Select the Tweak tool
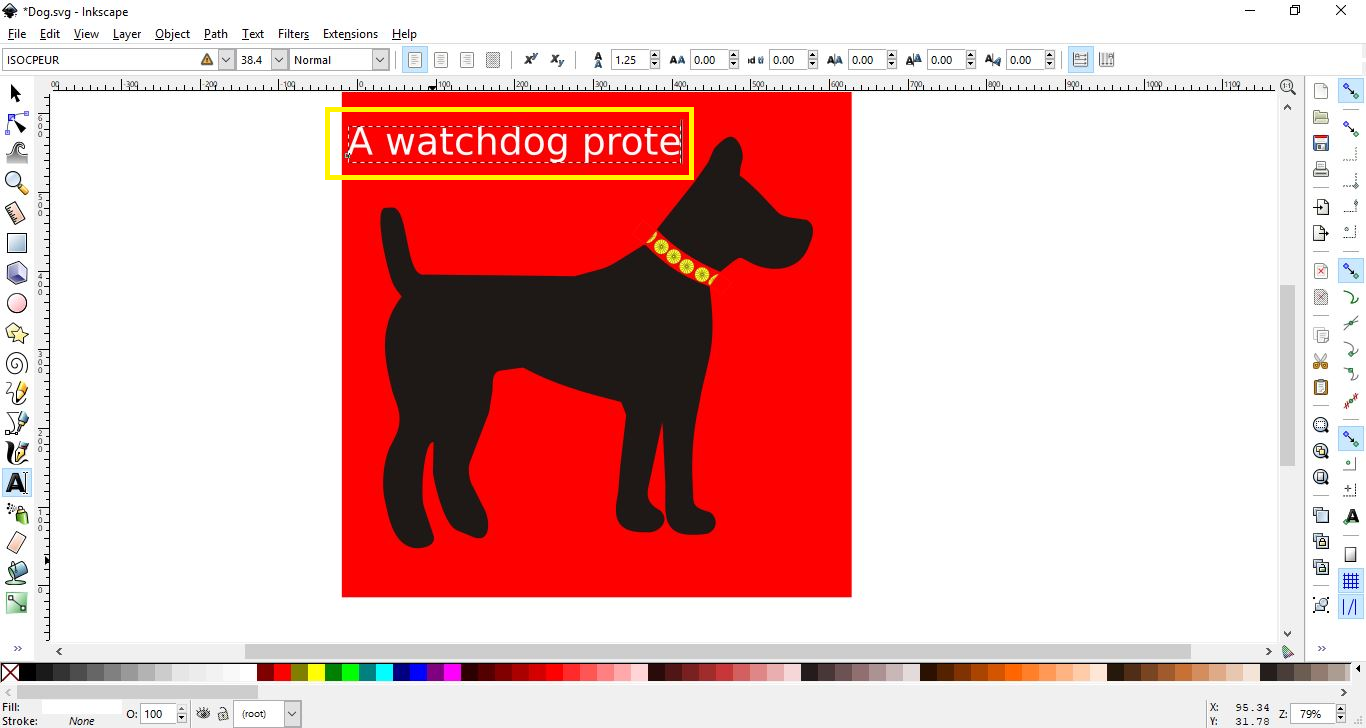1366x728 pixels. pyautogui.click(x=15, y=152)
